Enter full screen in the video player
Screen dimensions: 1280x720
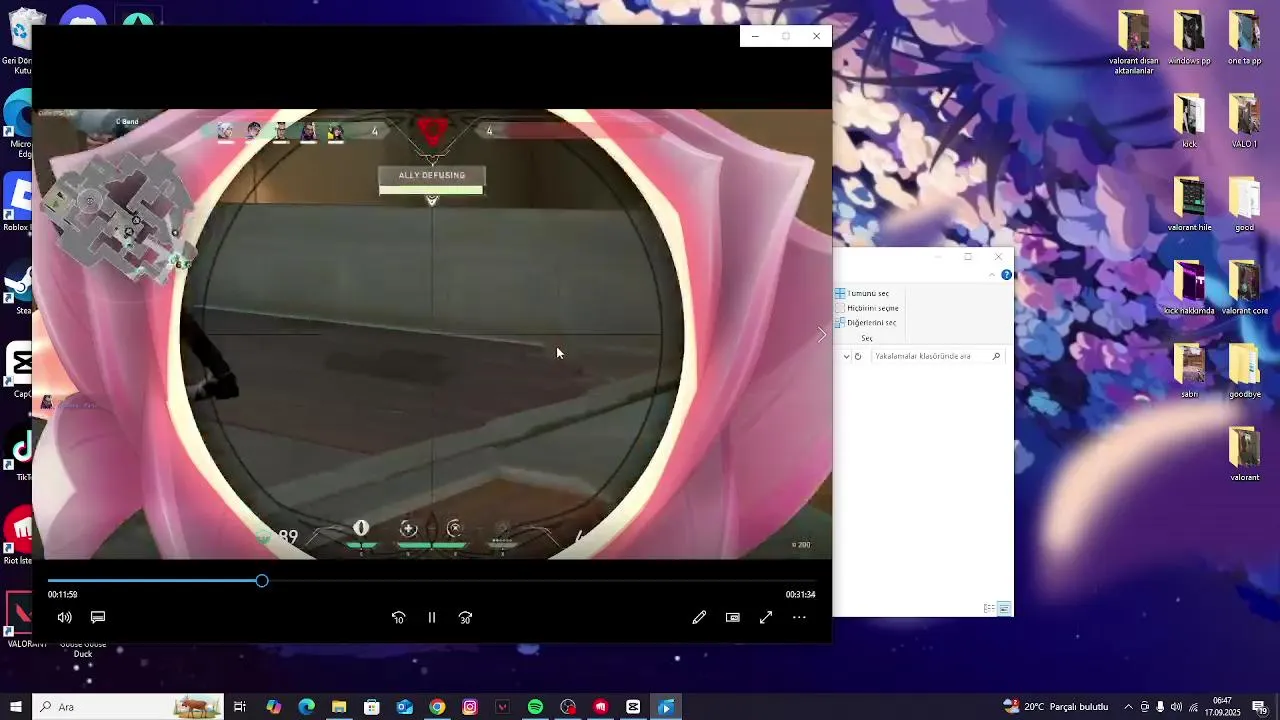(x=766, y=618)
